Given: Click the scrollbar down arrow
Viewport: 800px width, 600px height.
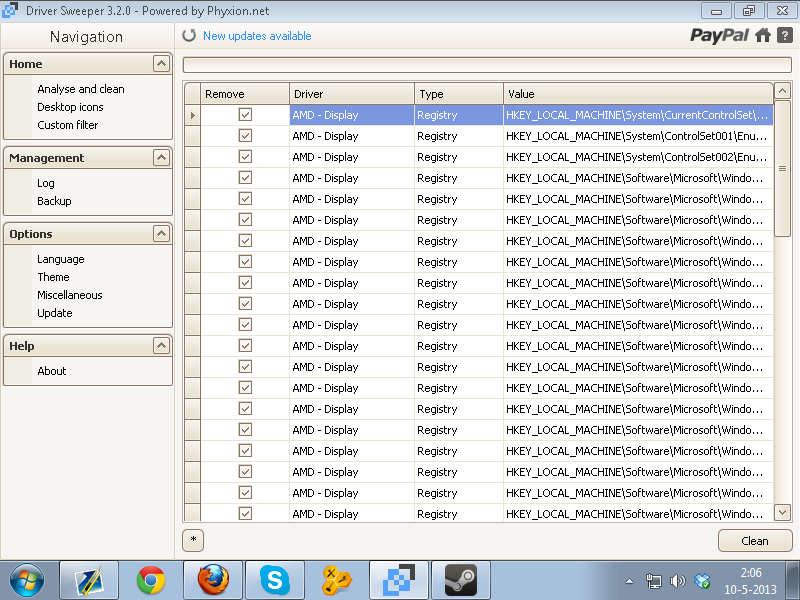Looking at the screenshot, I should [782, 512].
